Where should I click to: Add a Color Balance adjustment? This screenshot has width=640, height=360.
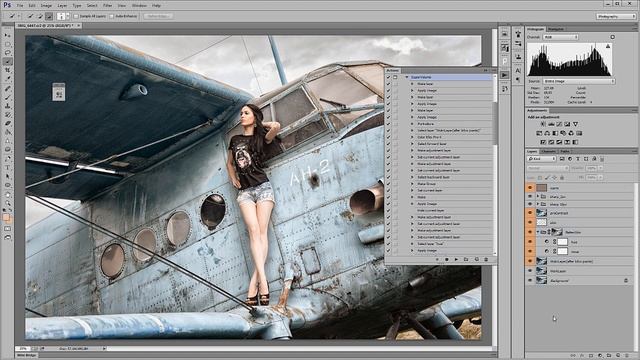tap(547, 133)
